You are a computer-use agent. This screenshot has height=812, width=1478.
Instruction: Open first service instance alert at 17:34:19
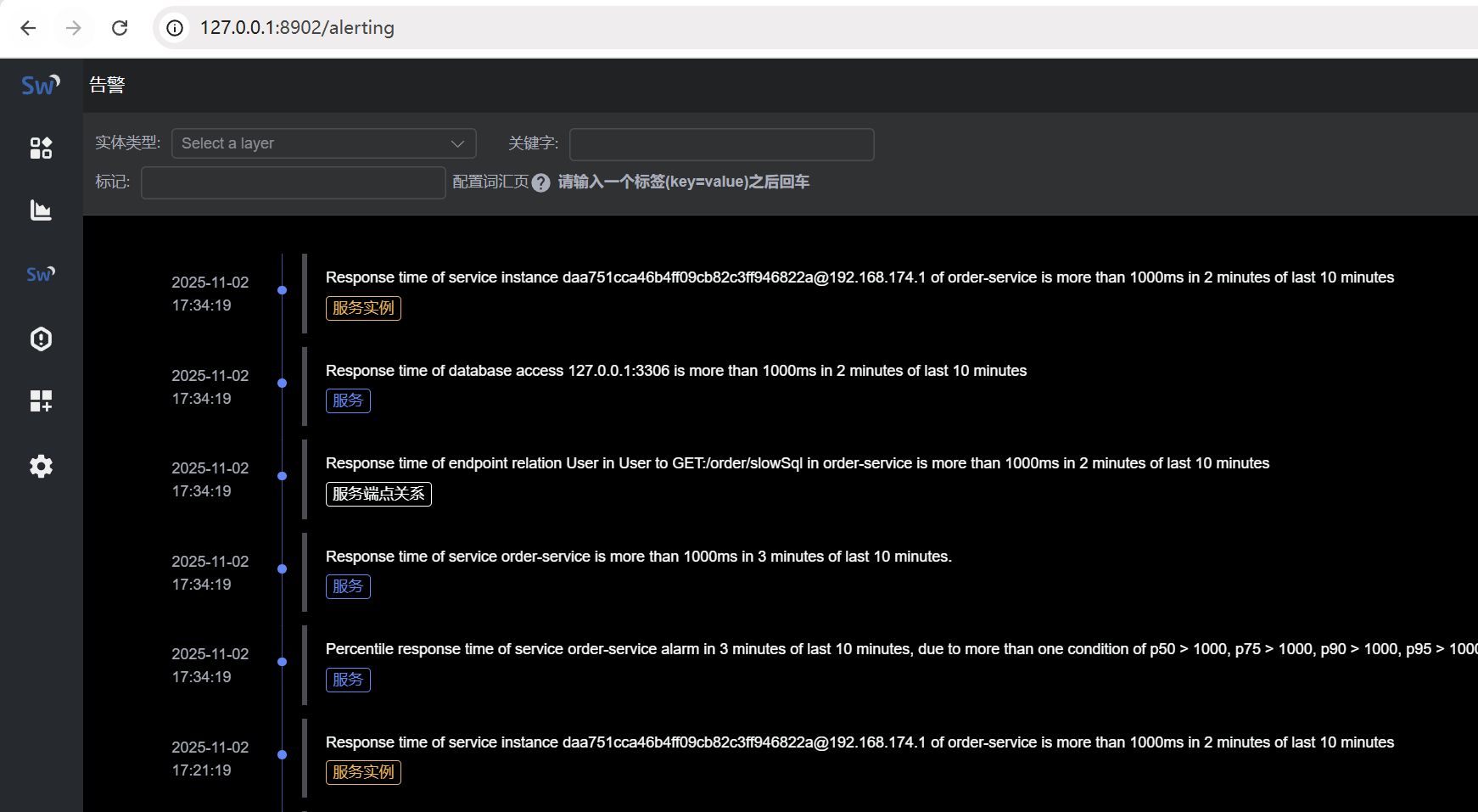point(859,277)
